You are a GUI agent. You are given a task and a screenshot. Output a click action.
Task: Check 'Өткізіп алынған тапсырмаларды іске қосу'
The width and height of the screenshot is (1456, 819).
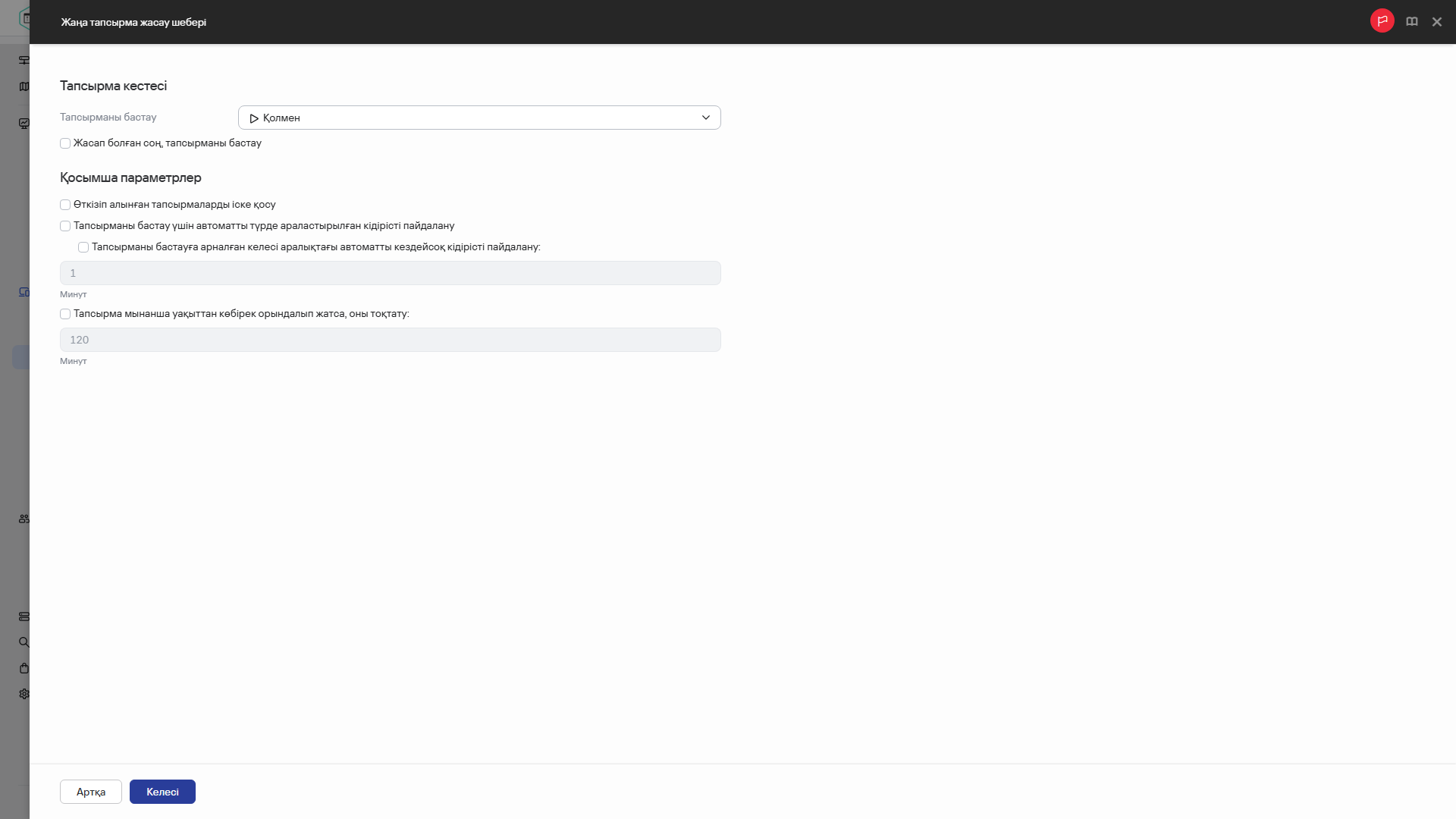coord(65,205)
